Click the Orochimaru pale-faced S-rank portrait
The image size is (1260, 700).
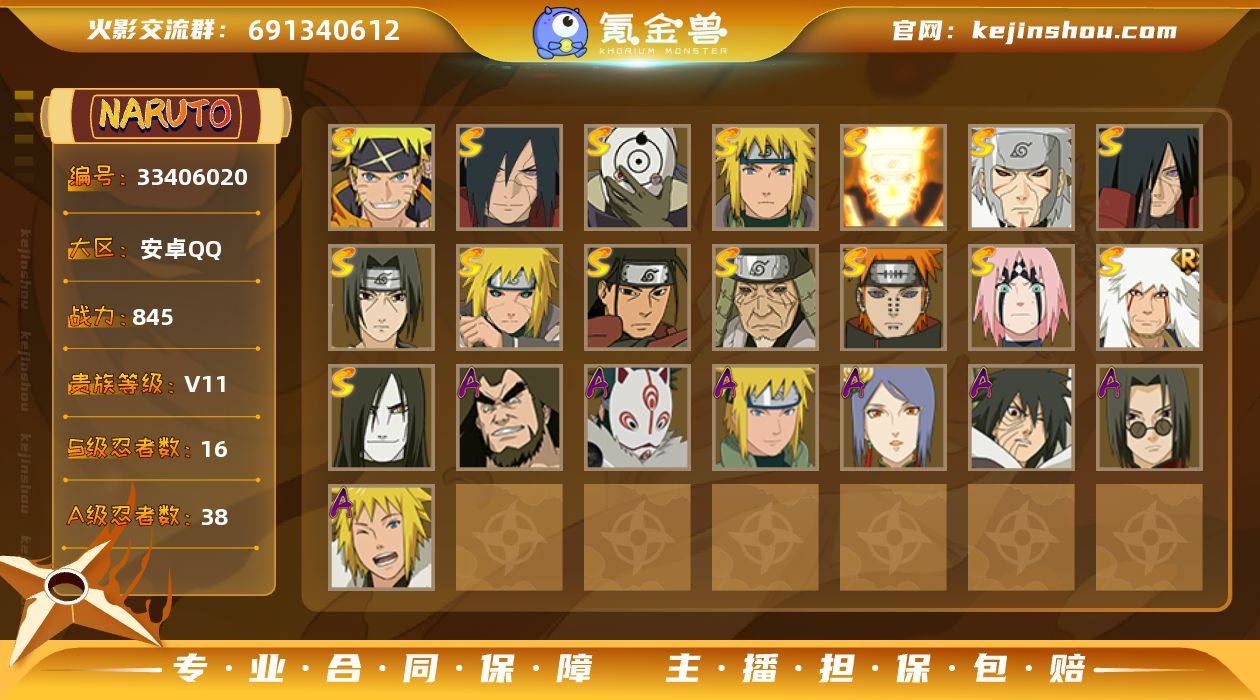(x=381, y=417)
